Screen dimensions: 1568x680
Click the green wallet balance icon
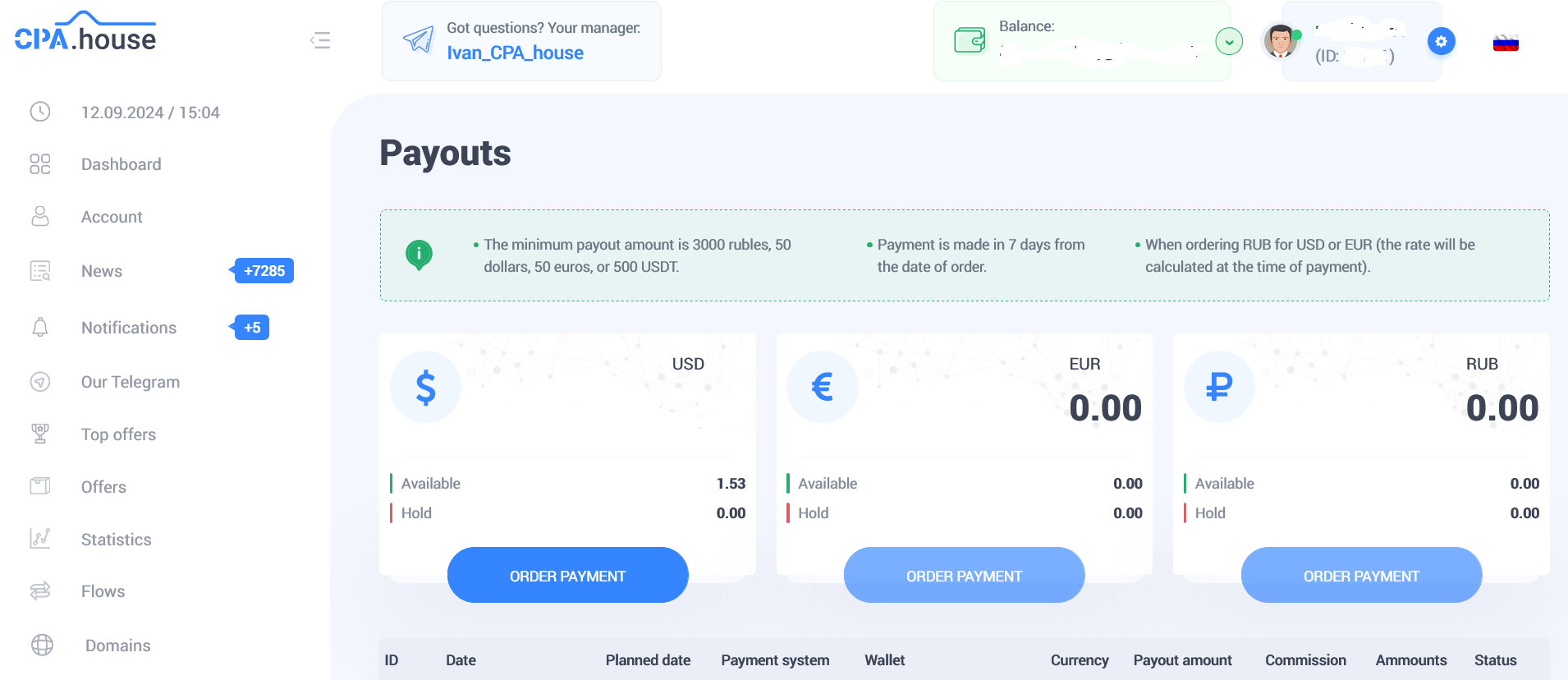pos(969,39)
